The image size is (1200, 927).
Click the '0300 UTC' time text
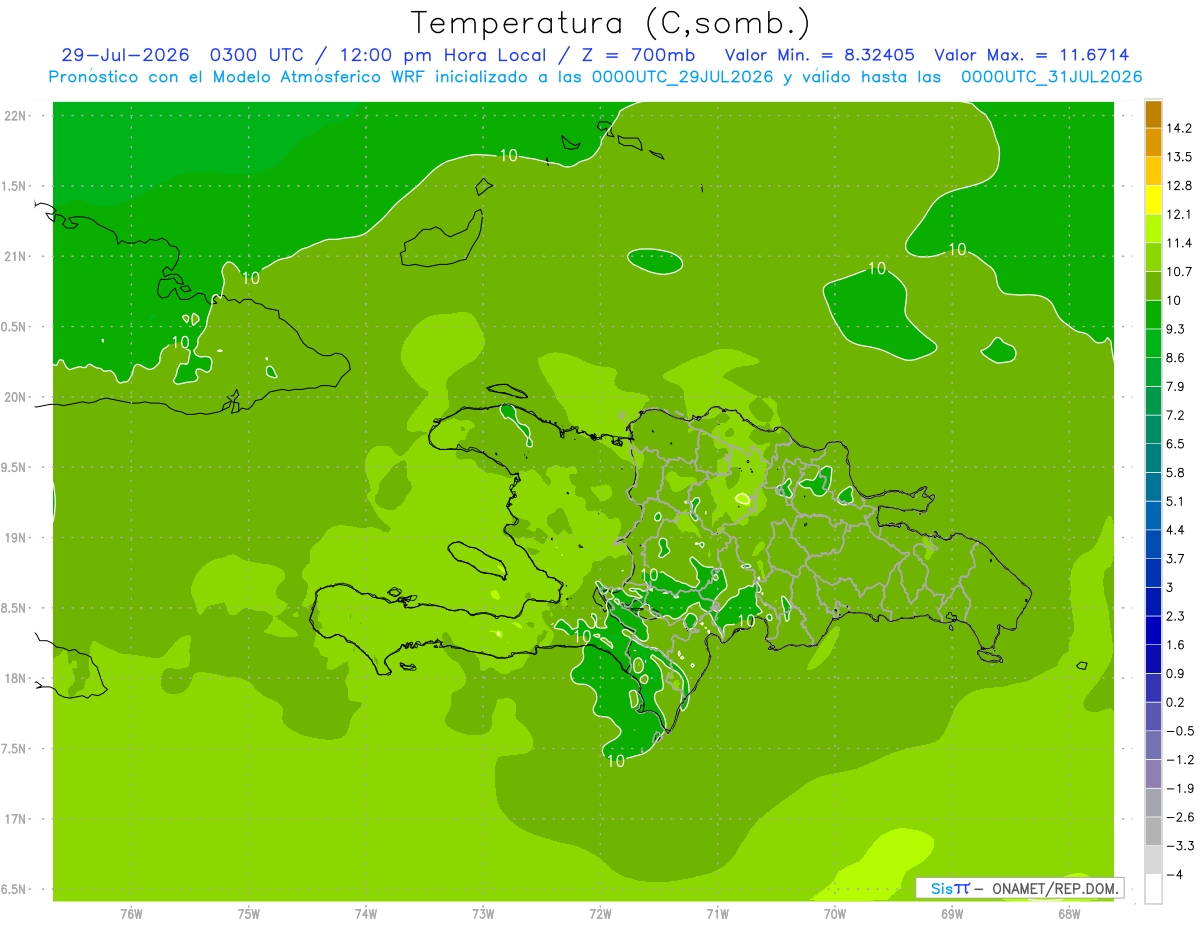(258, 55)
